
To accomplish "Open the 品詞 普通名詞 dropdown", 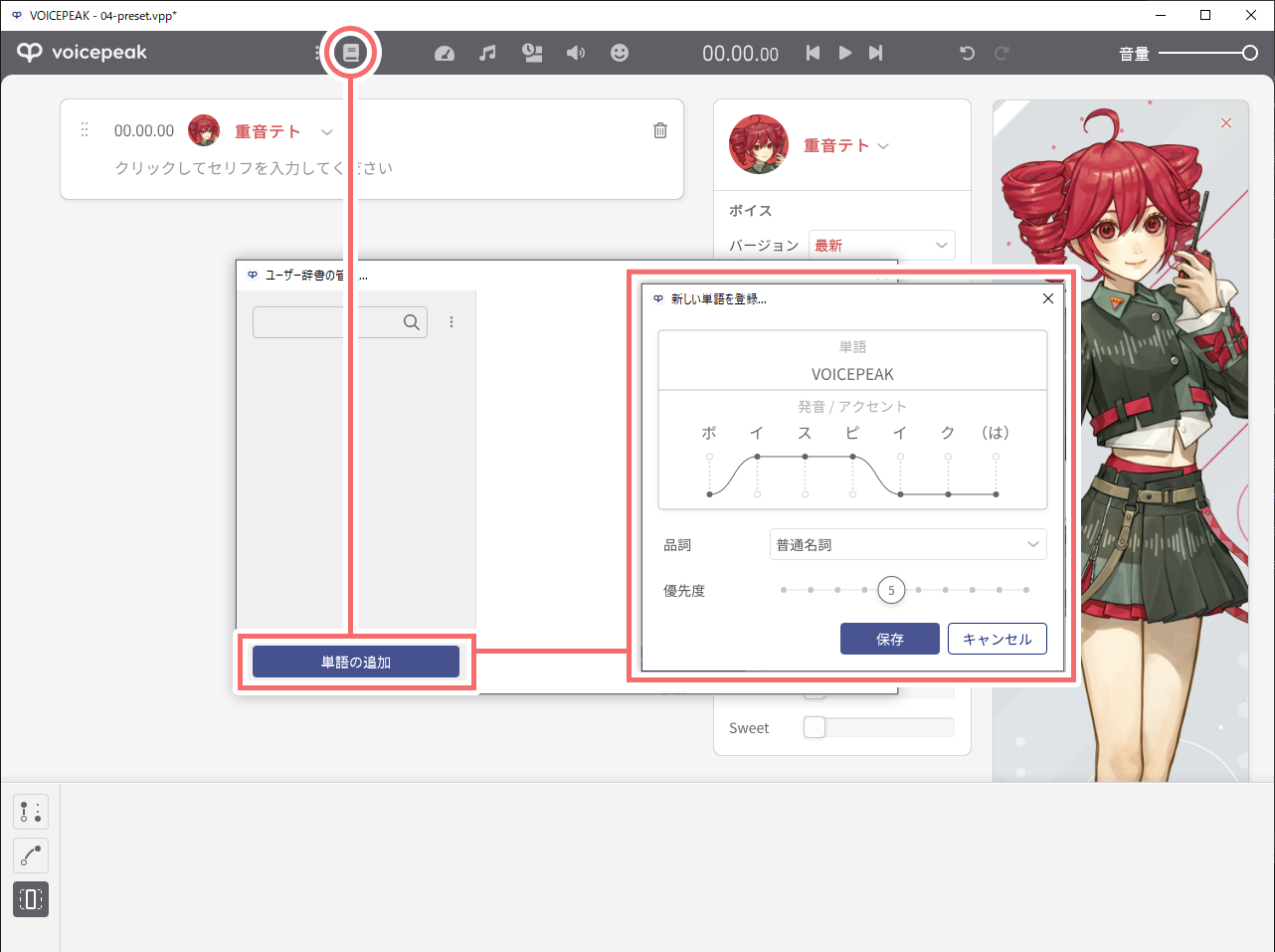I will pos(908,544).
